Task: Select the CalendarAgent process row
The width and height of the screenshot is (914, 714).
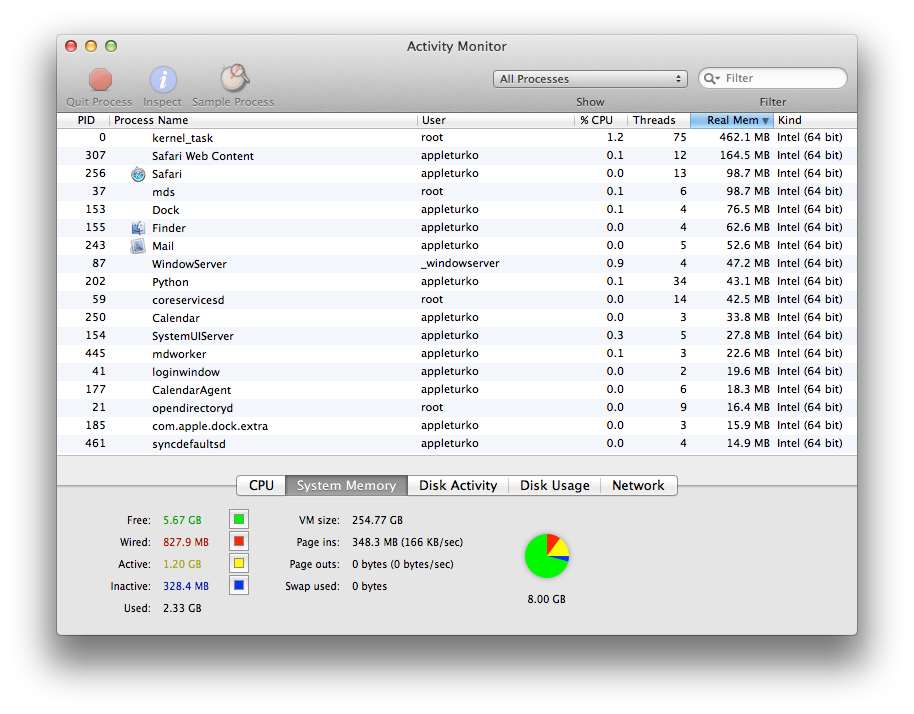Action: 456,389
